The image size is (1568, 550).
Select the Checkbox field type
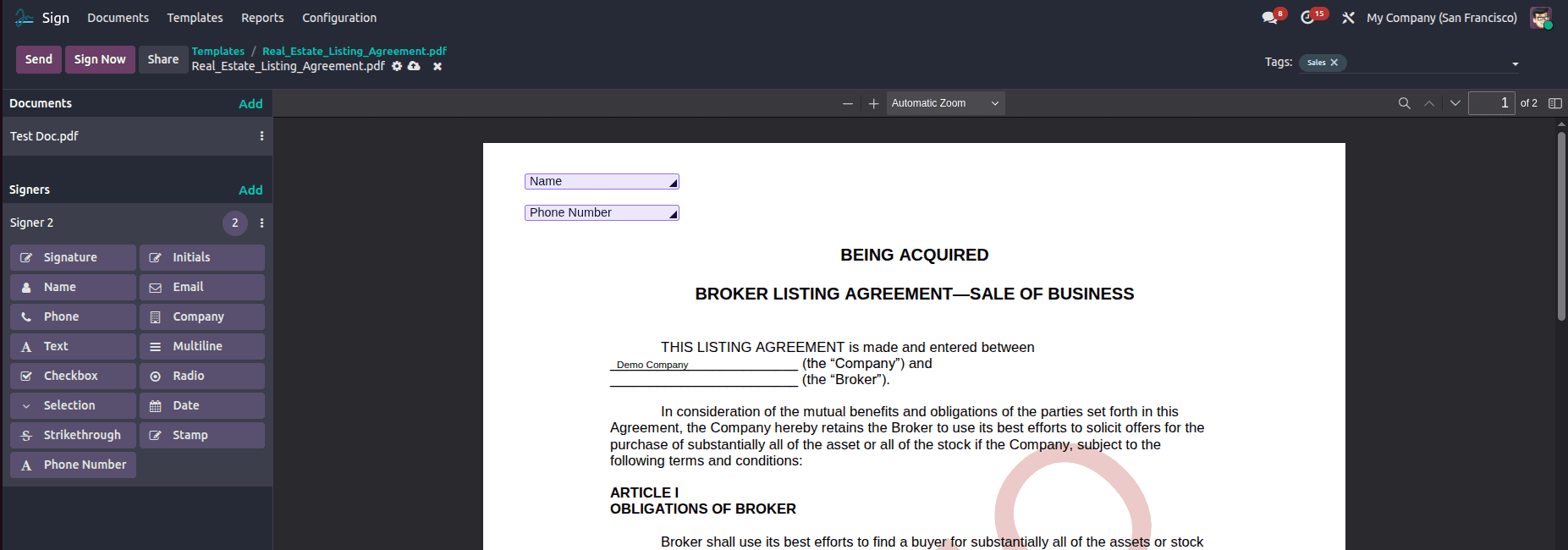point(73,376)
